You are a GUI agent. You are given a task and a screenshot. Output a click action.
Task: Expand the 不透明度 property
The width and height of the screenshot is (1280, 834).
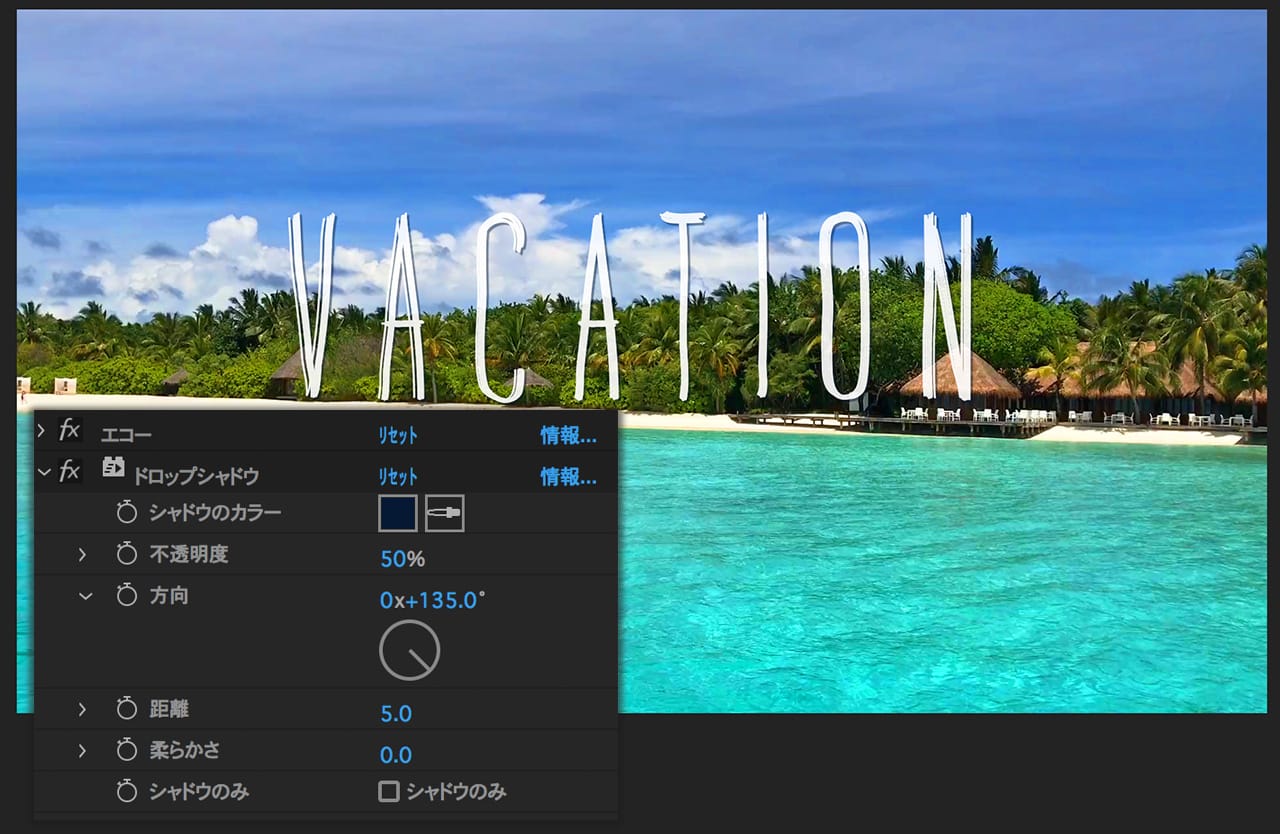click(83, 554)
